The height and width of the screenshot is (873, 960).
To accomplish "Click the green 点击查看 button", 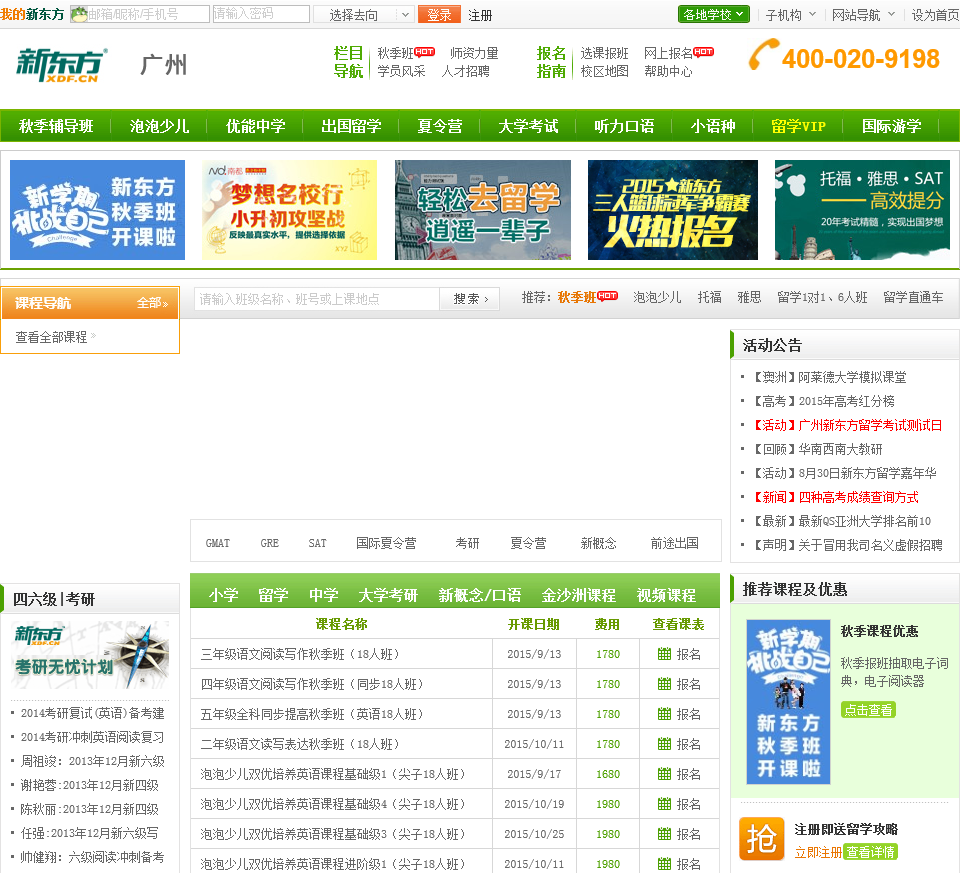I will click(868, 710).
